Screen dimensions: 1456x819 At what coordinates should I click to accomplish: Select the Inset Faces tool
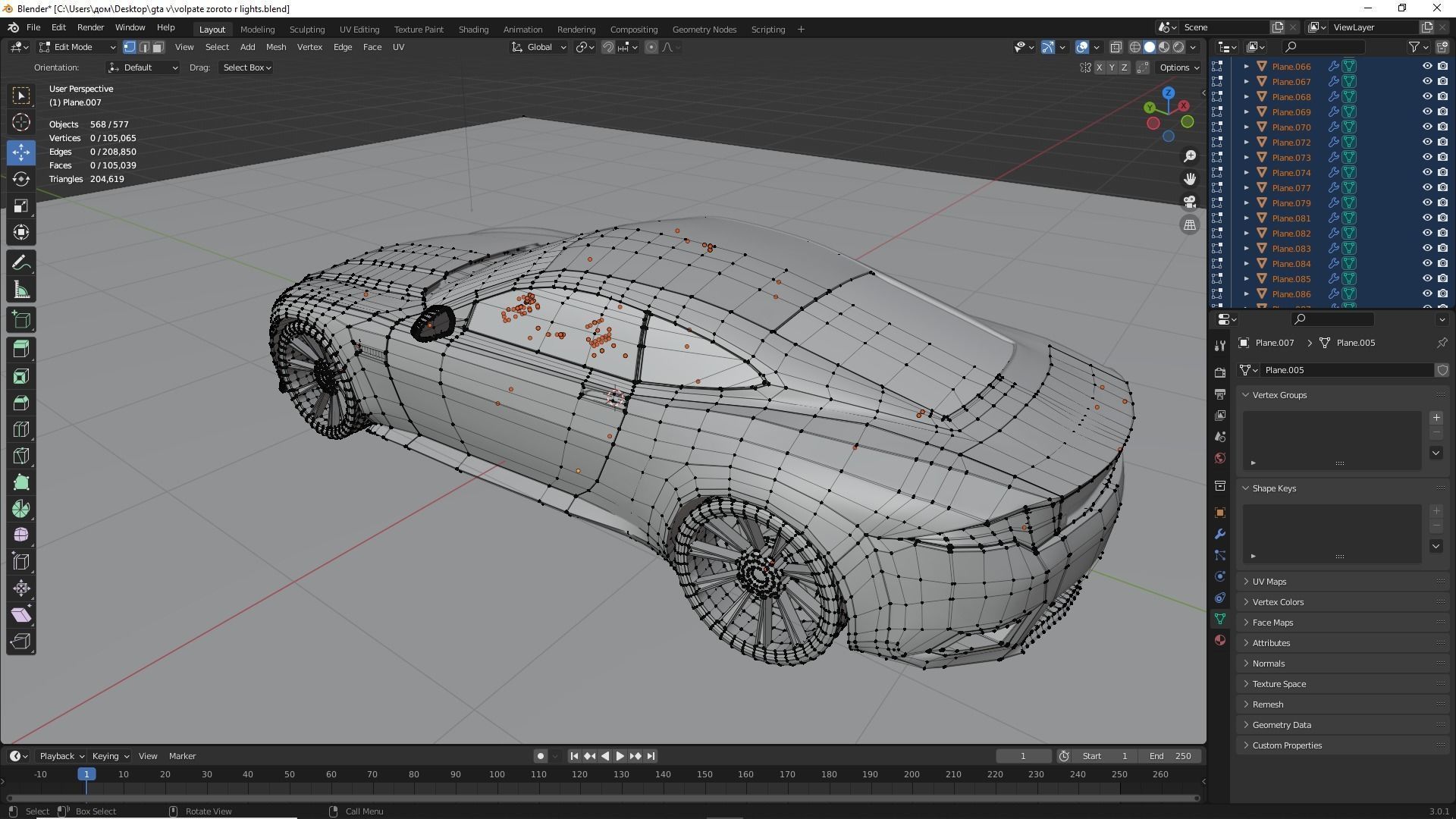click(21, 376)
